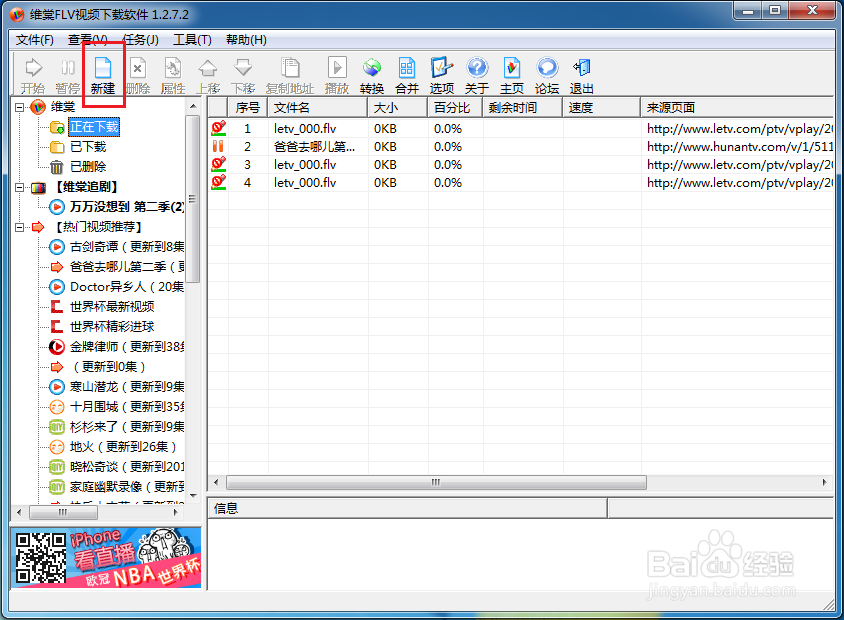Click the 上移 (Move up) icon
The height and width of the screenshot is (620, 844).
[x=208, y=75]
